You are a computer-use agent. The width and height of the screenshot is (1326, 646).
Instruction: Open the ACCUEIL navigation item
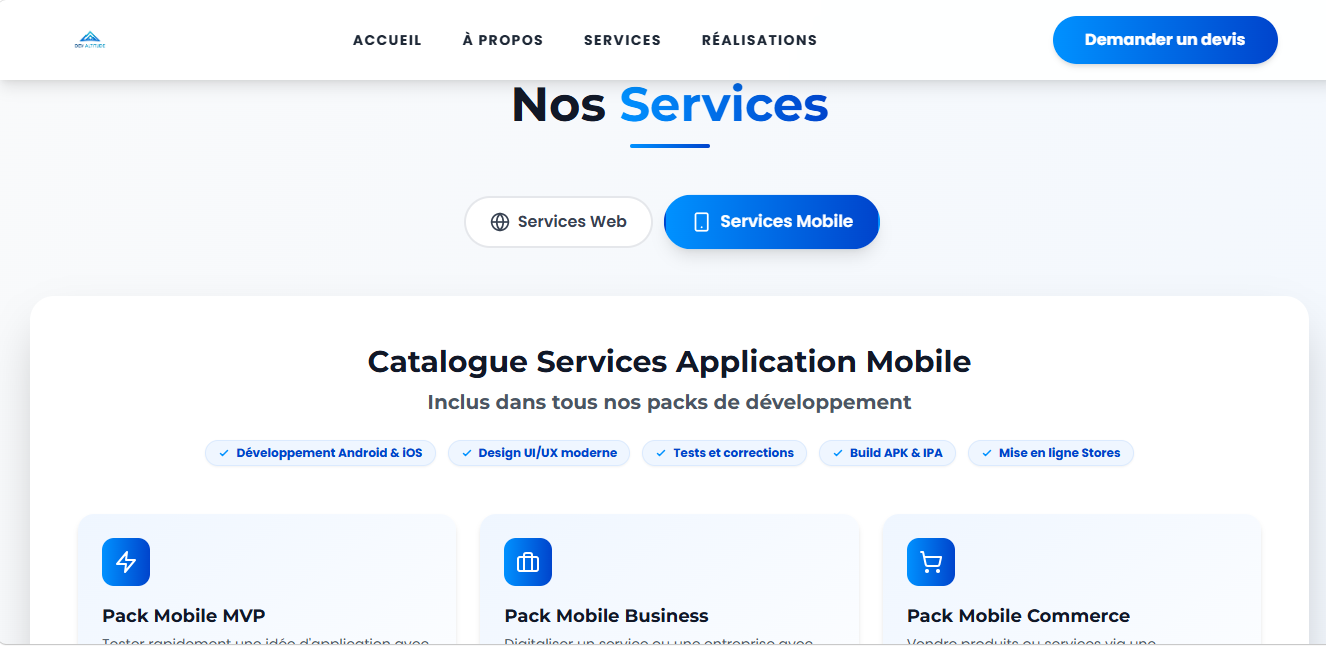tap(387, 40)
